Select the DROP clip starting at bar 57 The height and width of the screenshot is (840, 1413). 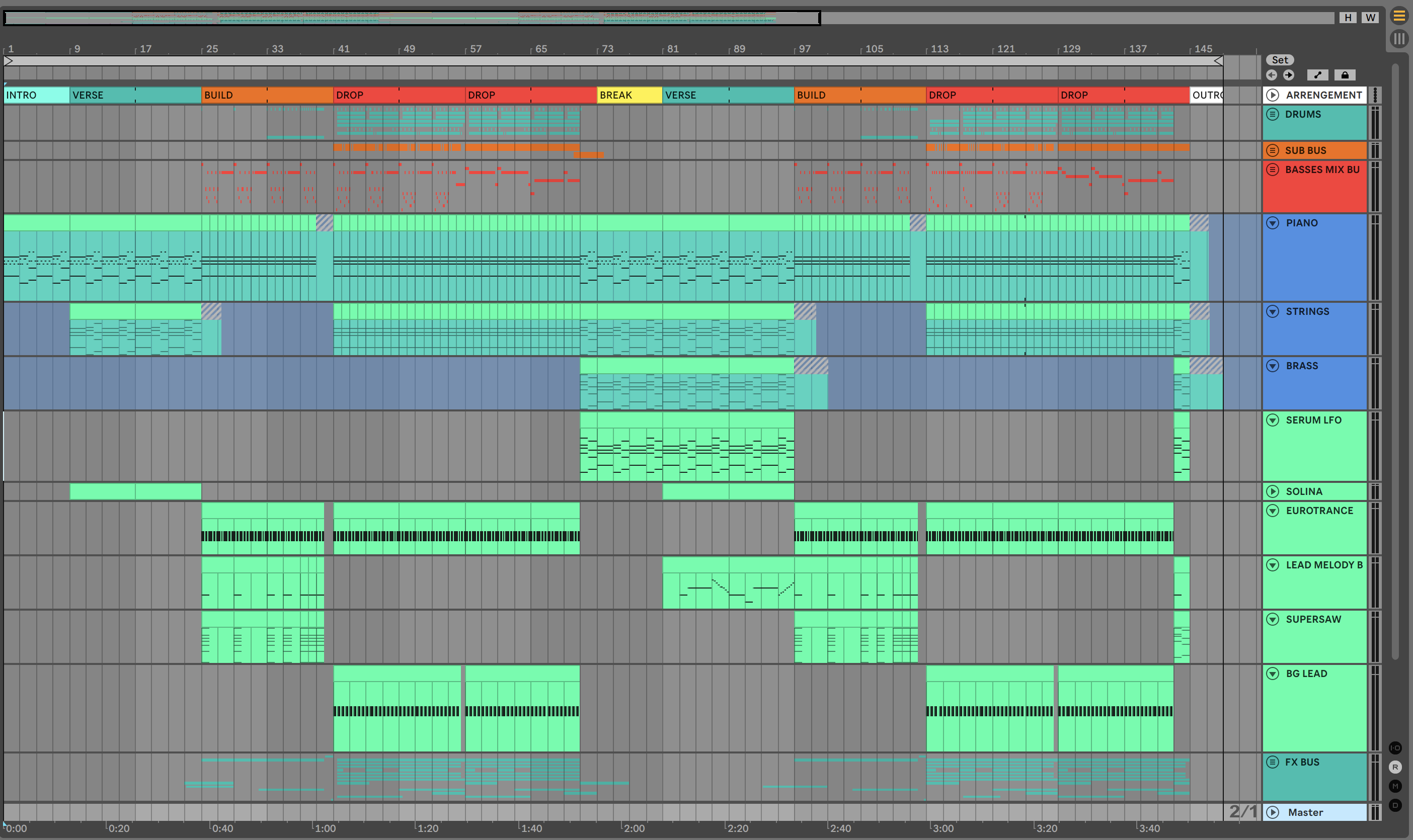click(x=531, y=95)
